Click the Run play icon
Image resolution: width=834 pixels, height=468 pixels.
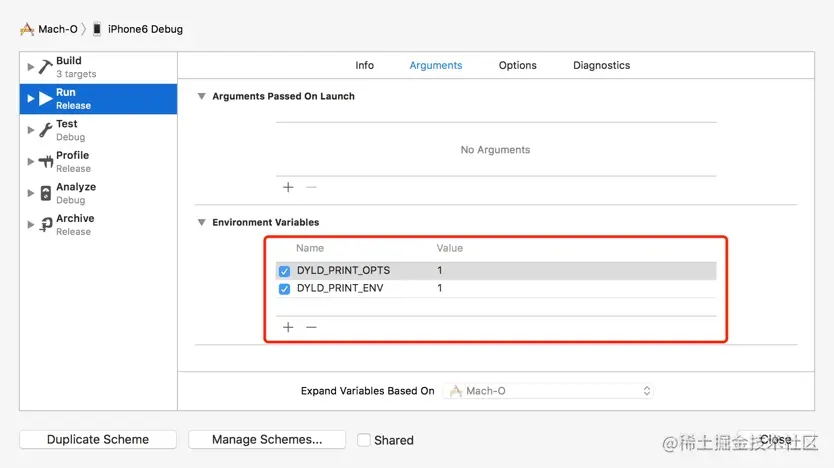46,98
